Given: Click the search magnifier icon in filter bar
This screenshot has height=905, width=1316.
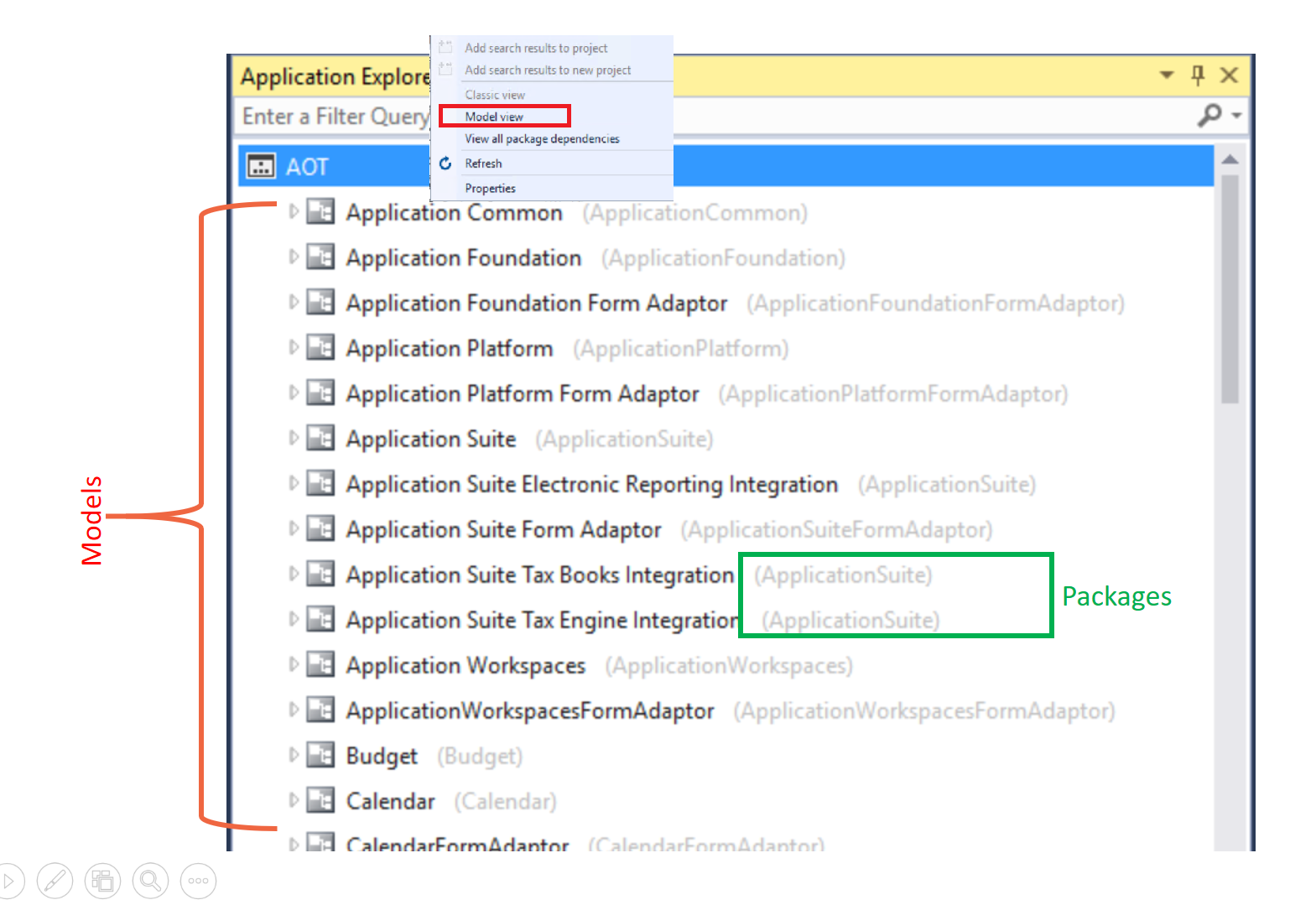Looking at the screenshot, I should pos(1209,115).
